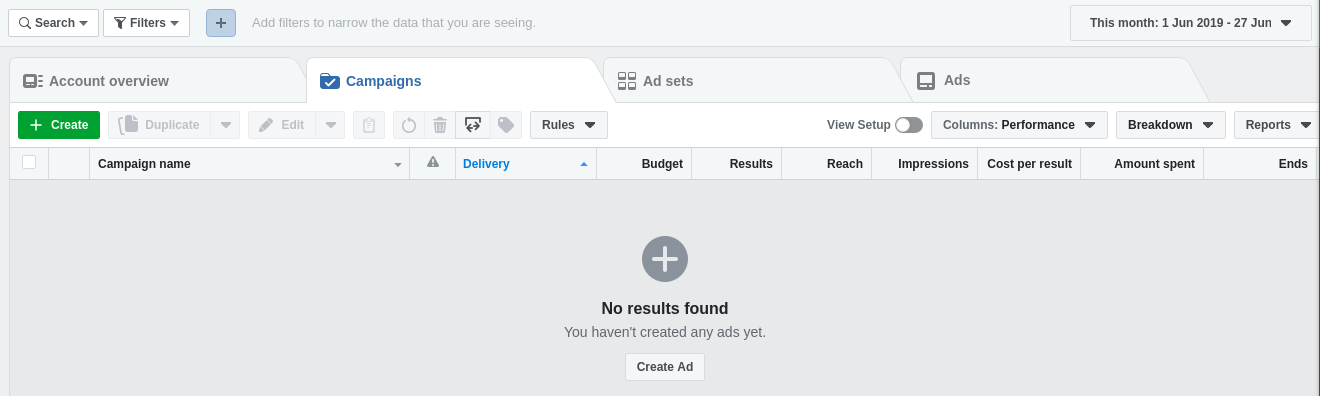Viewport: 1320px width, 396px height.
Task: Click the clipboard paste icon in toolbar
Action: 369,125
